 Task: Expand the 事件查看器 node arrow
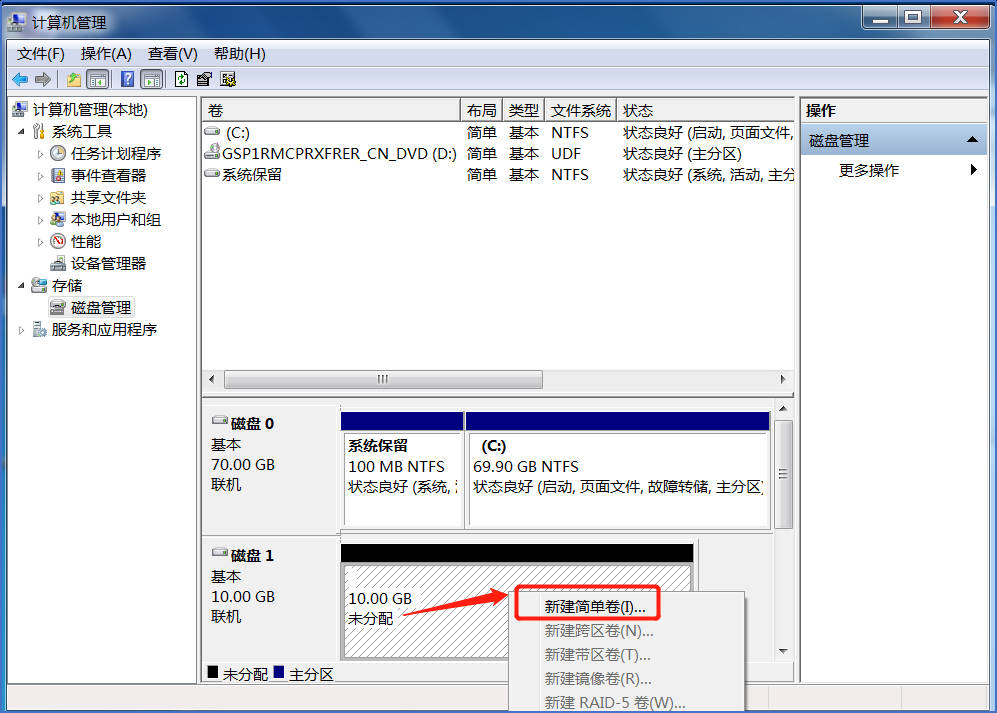coord(39,176)
